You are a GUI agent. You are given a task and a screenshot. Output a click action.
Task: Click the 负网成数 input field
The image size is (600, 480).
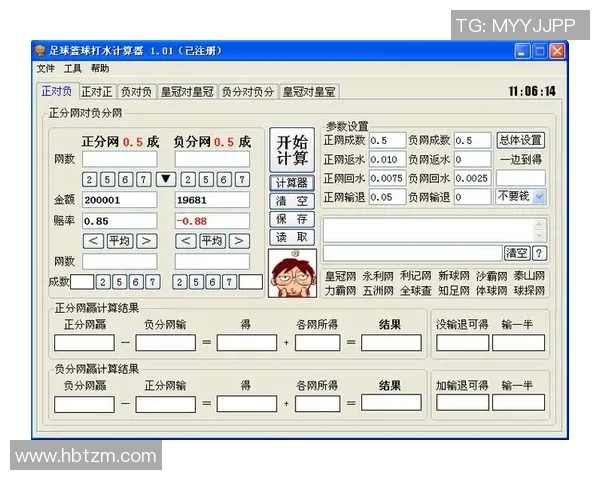point(473,140)
